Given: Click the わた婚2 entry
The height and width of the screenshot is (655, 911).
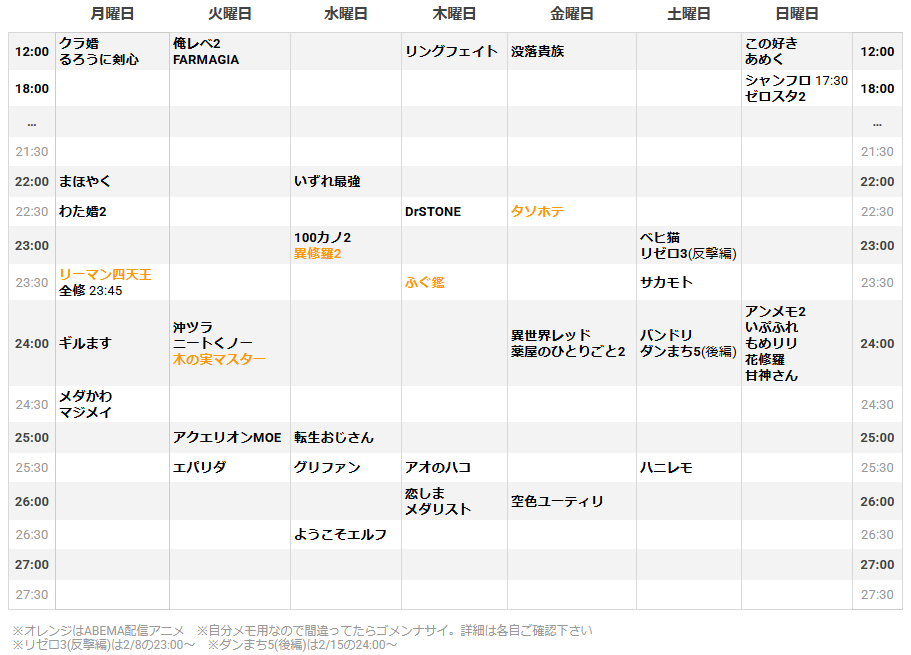Looking at the screenshot, I should click(x=83, y=212).
